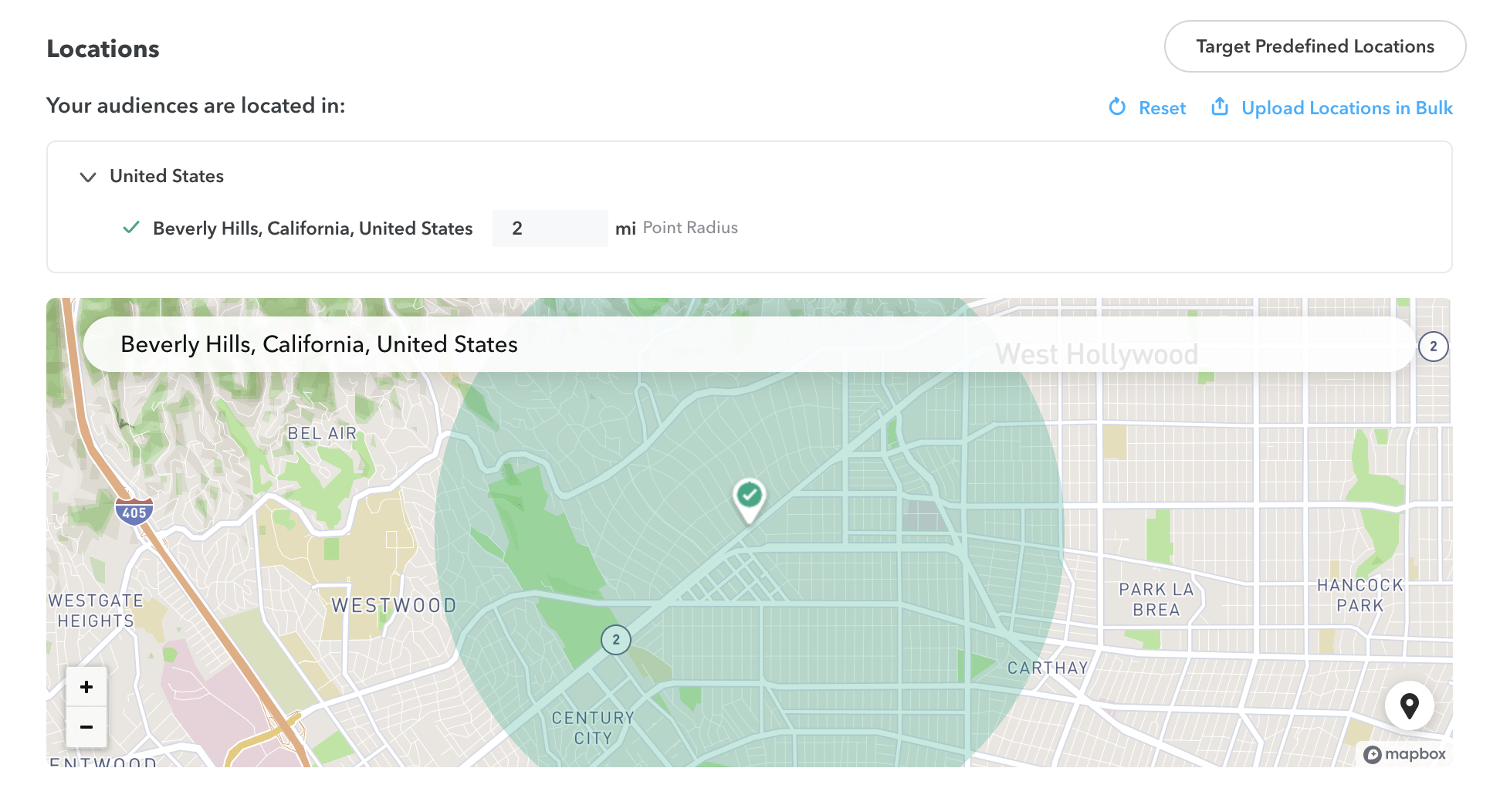Select the Beverly Hills, California location entry

click(312, 228)
